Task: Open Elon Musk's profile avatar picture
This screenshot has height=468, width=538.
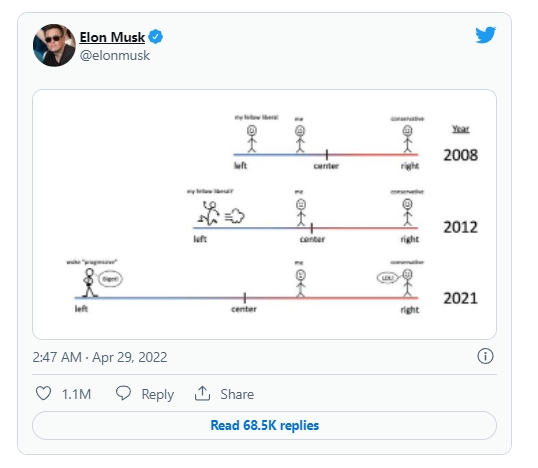Action: 54,45
